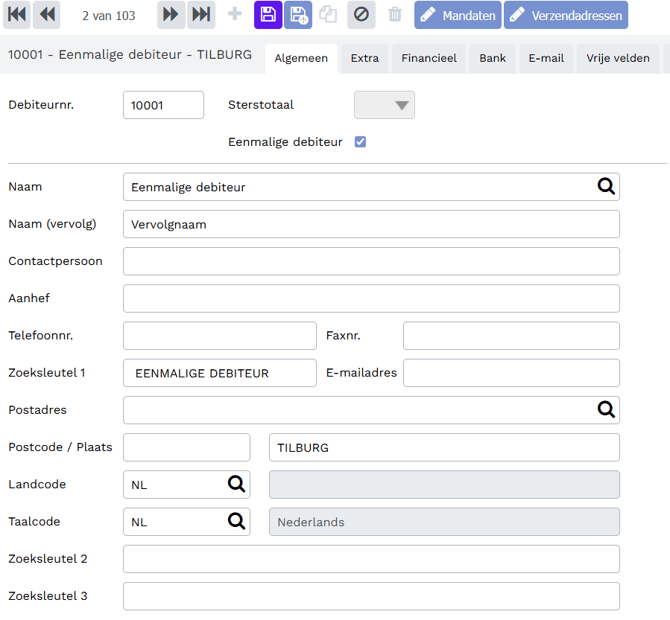Go to the first record
The height and width of the screenshot is (620, 670).
(17, 15)
